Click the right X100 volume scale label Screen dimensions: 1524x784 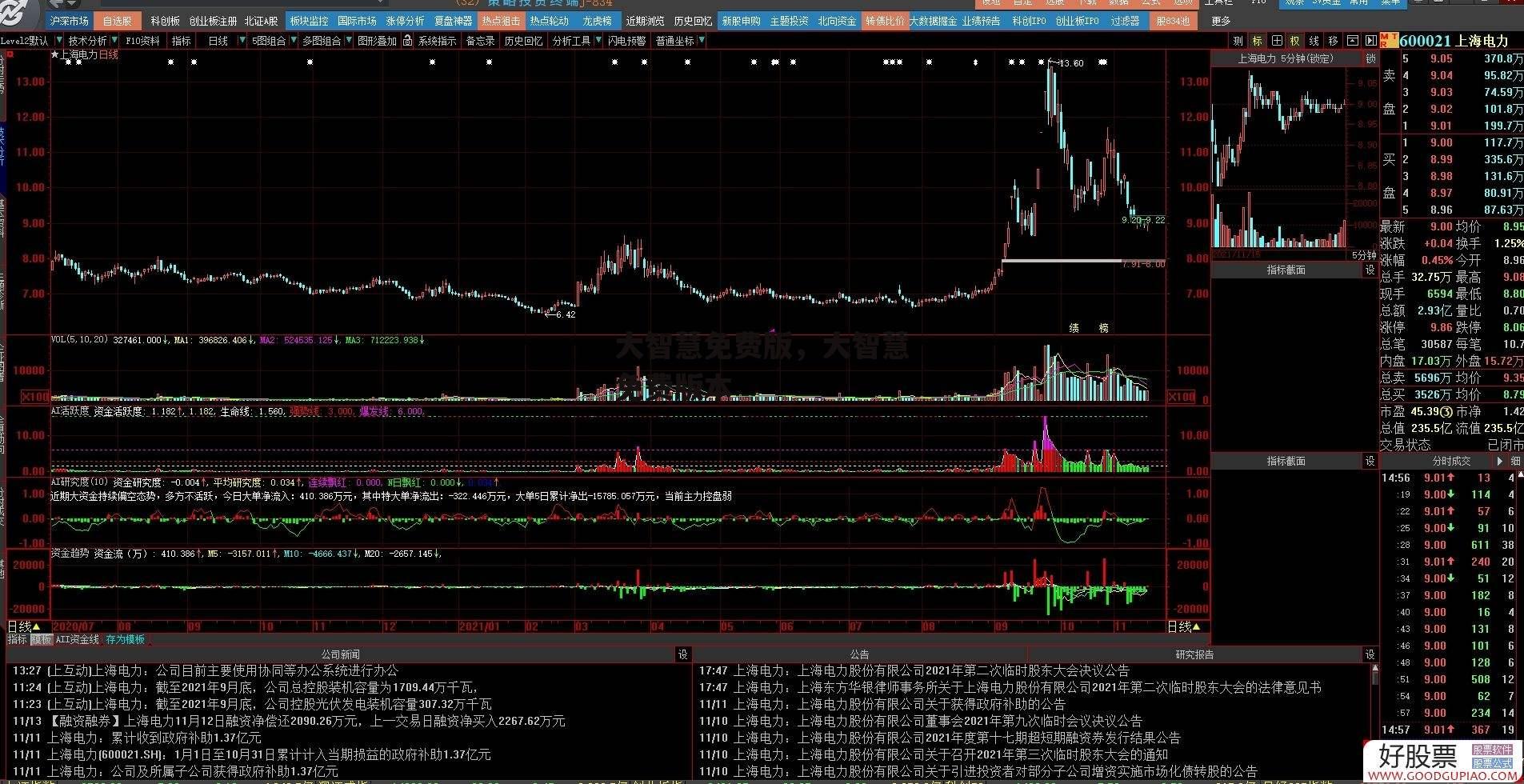[1182, 397]
